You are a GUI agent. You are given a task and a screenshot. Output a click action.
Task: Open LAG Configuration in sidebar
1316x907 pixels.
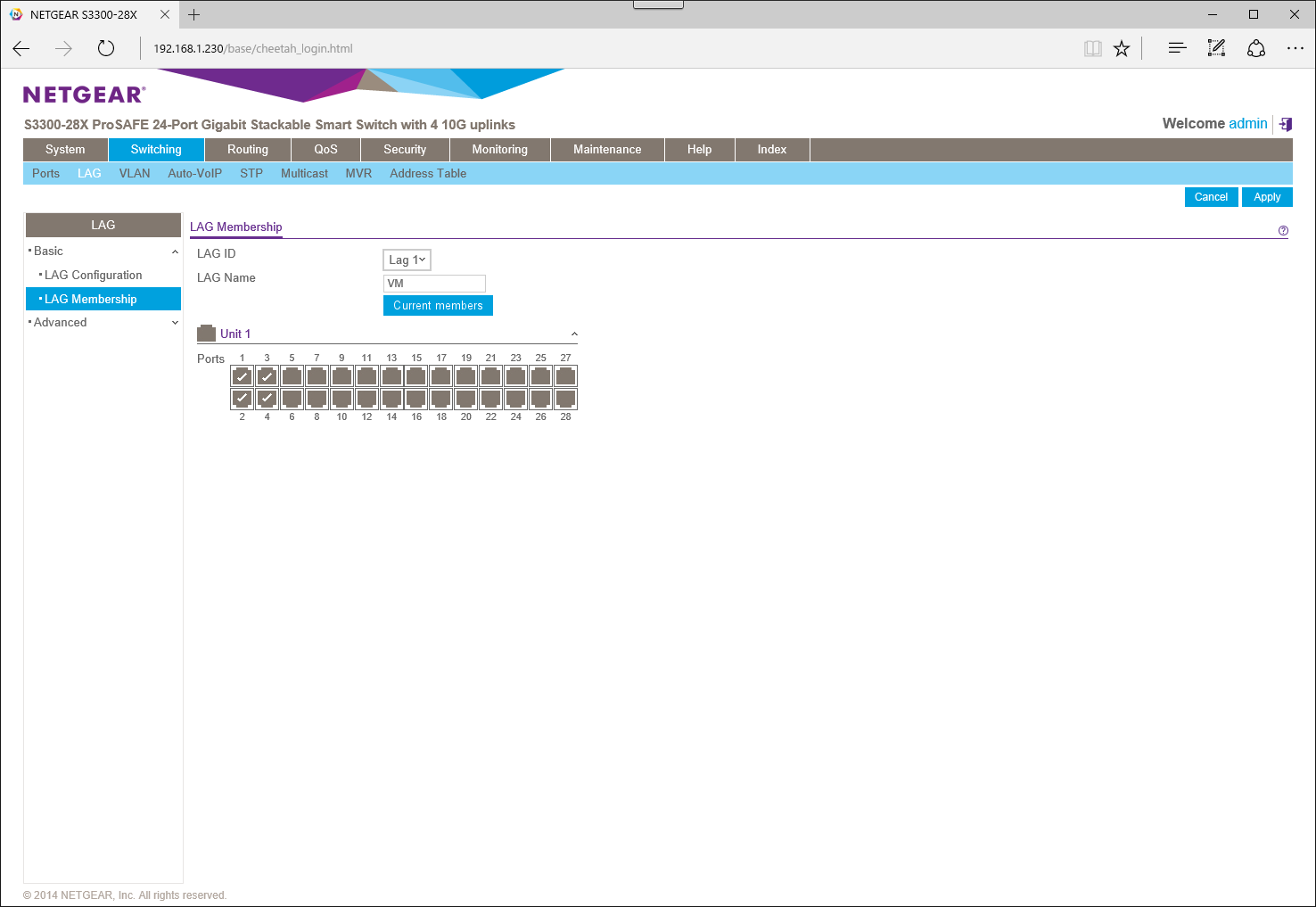tap(94, 275)
